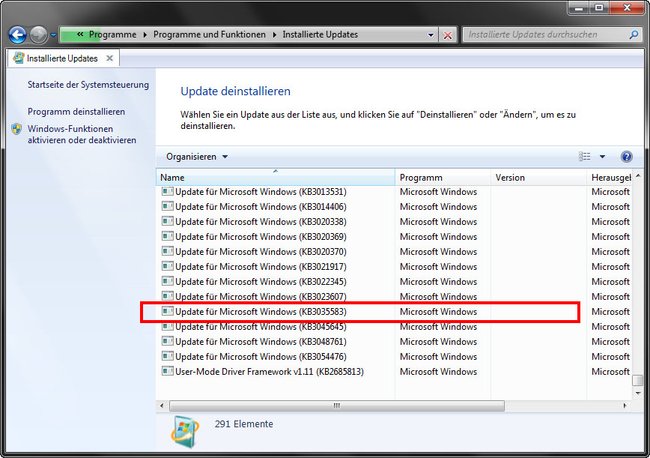Click the icon next to KB3014406
The width and height of the screenshot is (650, 458).
(x=167, y=206)
